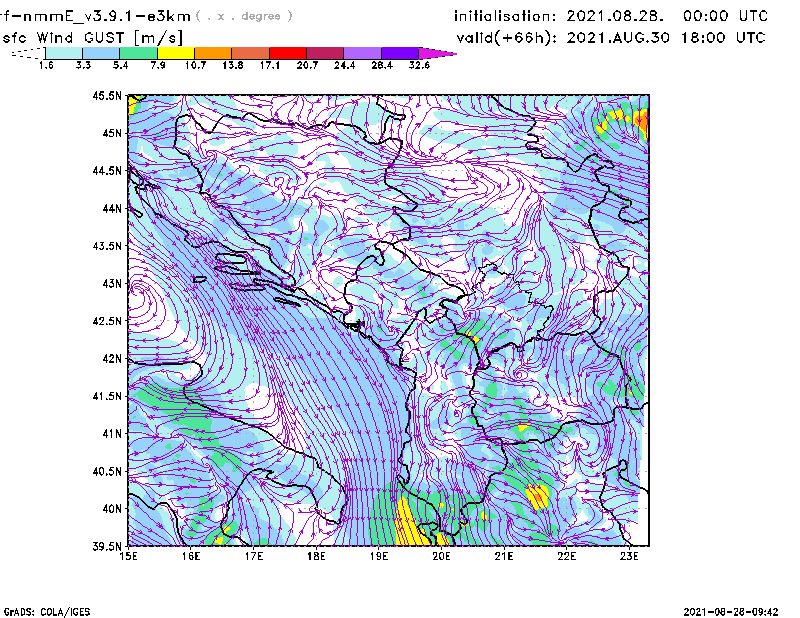The height and width of the screenshot is (618, 800).
Task: Click the 20E longitude label
Action: coord(441,556)
